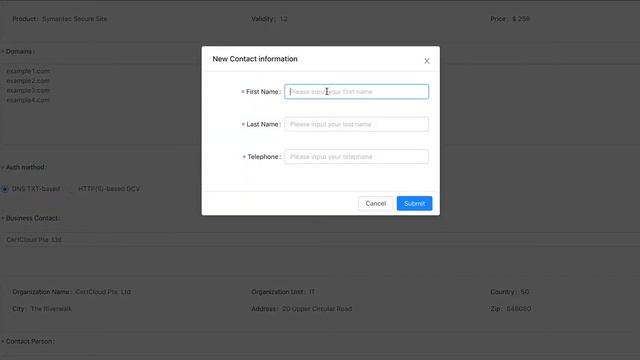Click the example2.com domain entry
Image resolution: width=640 pixels, height=360 pixels.
point(28,81)
